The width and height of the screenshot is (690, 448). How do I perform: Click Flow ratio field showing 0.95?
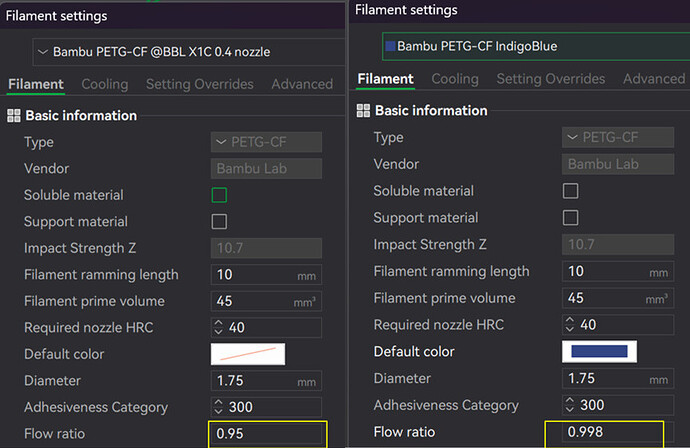tap(266, 433)
